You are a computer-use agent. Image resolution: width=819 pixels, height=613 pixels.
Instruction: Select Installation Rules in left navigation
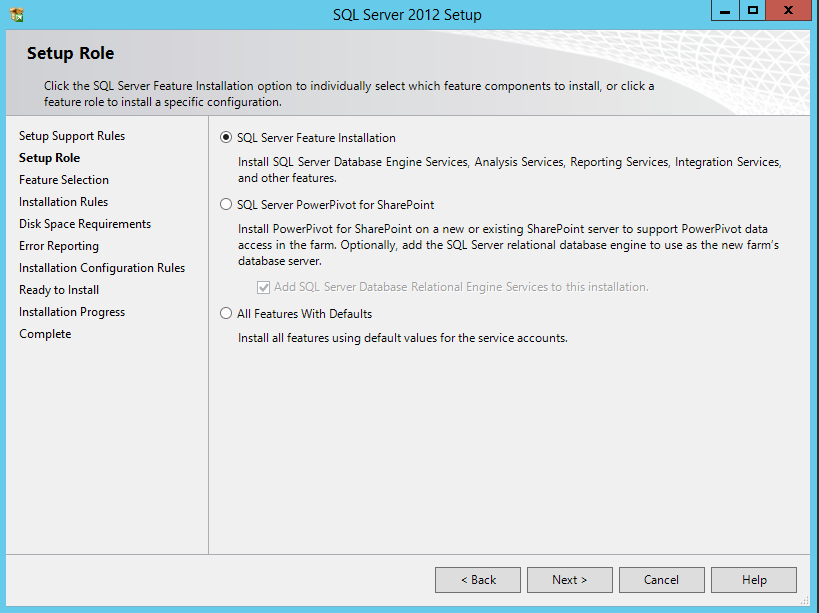pyautogui.click(x=63, y=202)
